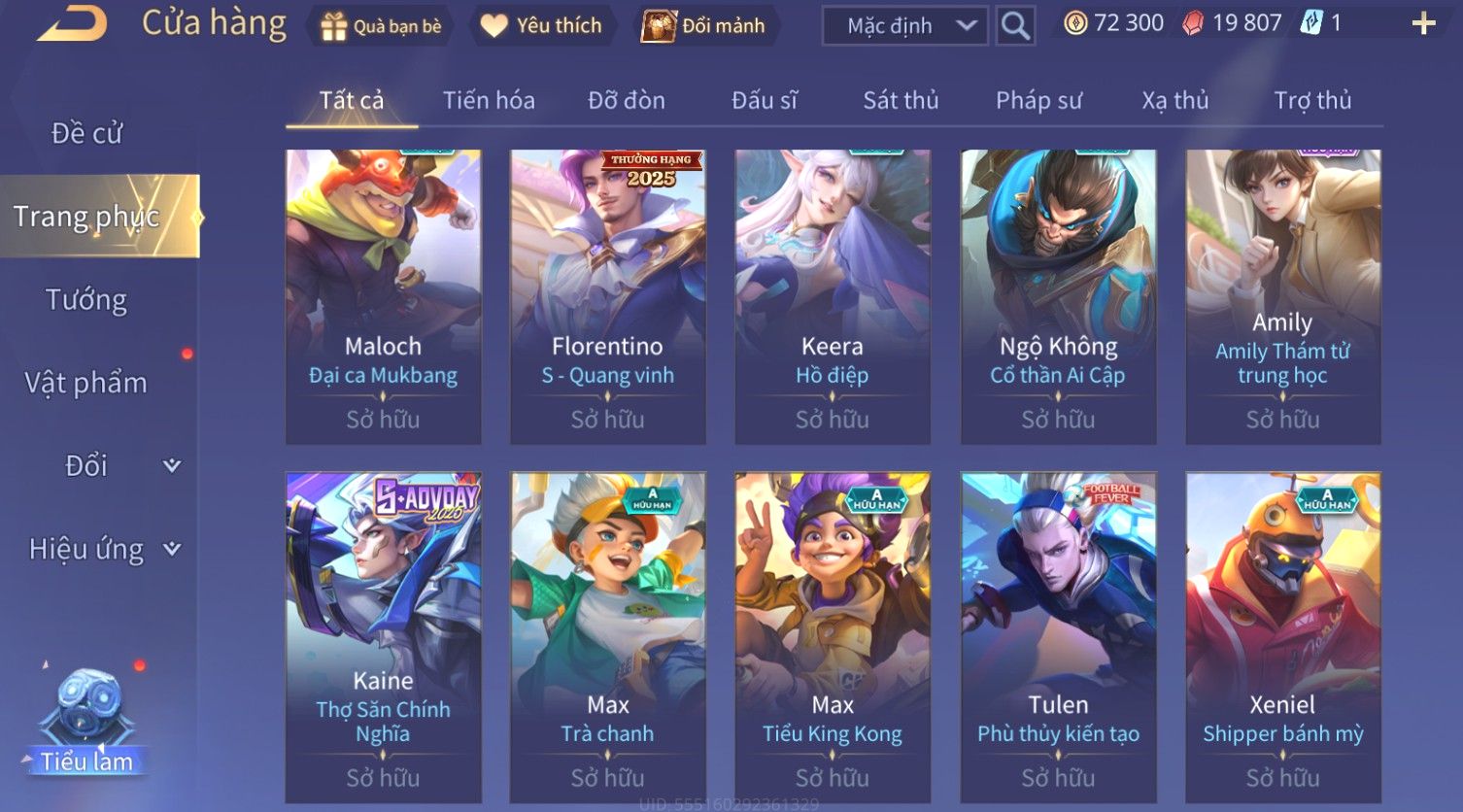Open the Yêu thích heart icon
This screenshot has height=812, width=1463.
[x=493, y=26]
